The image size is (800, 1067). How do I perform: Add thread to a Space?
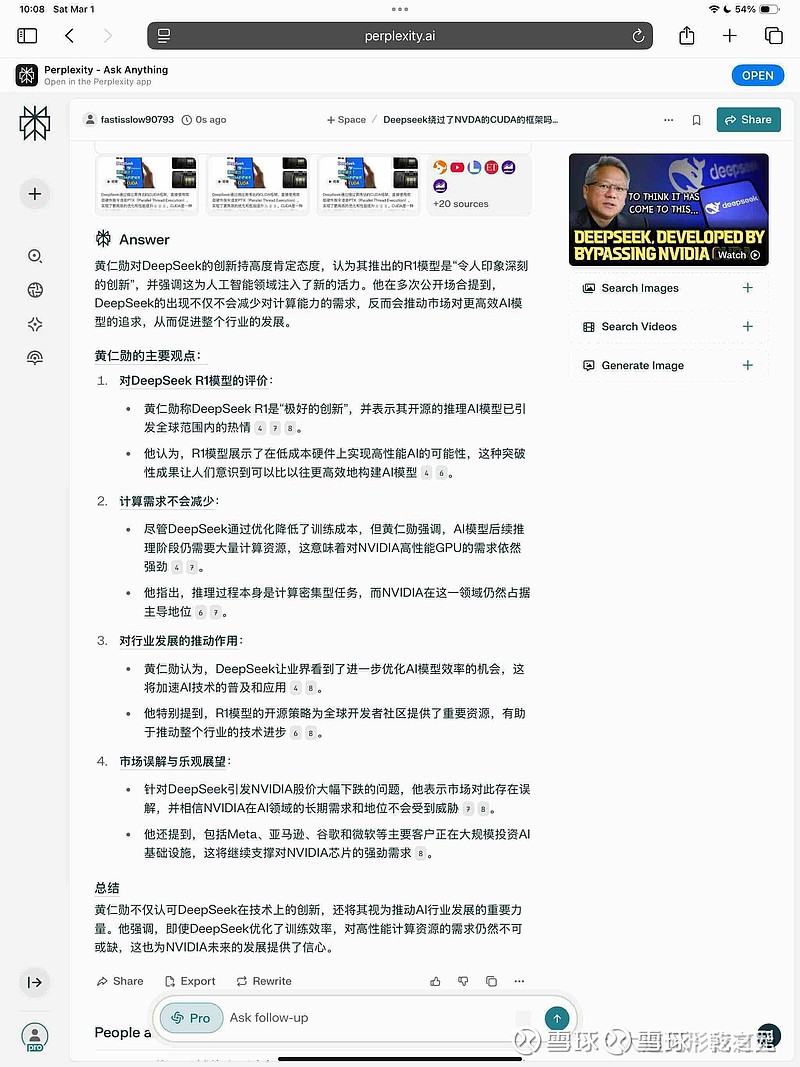(x=346, y=120)
